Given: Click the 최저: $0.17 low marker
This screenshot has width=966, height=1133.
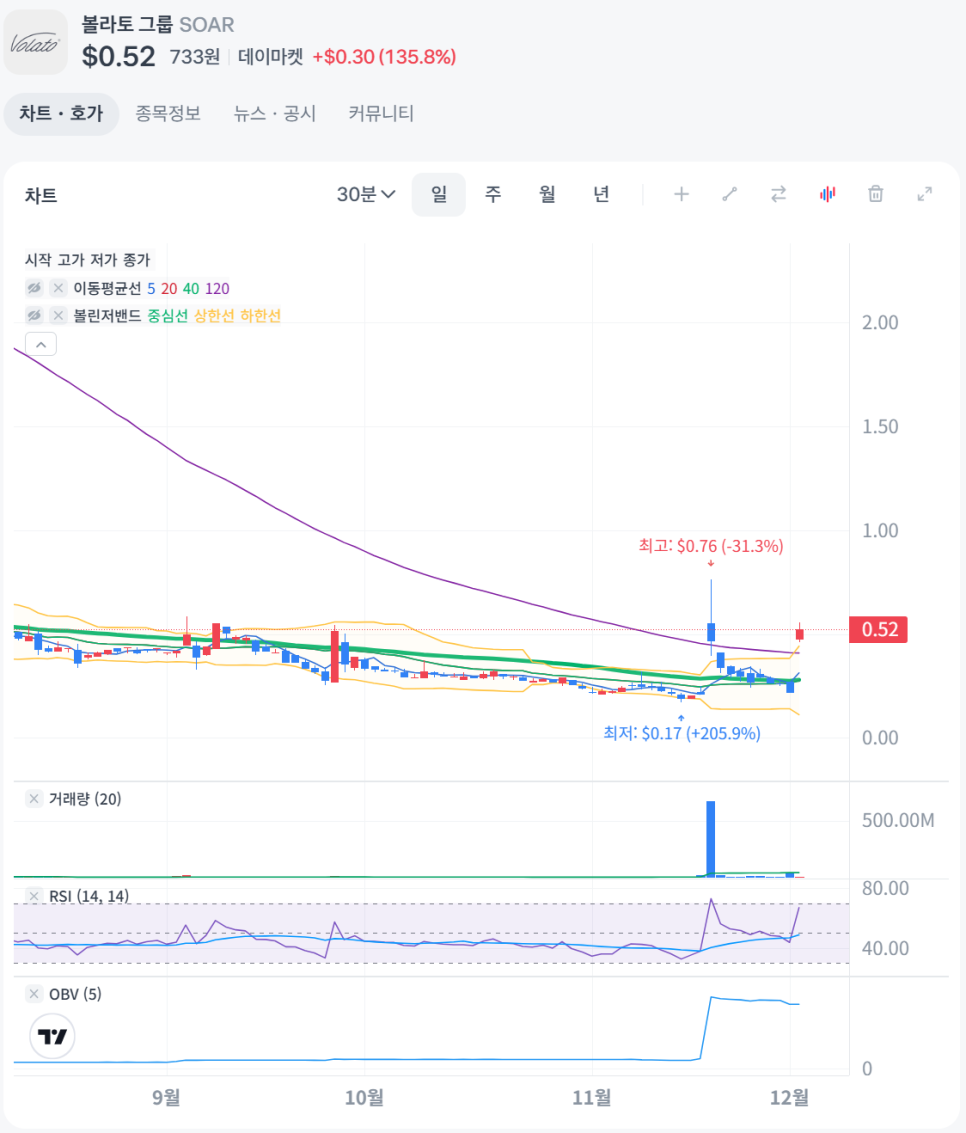Looking at the screenshot, I should coord(682,733).
